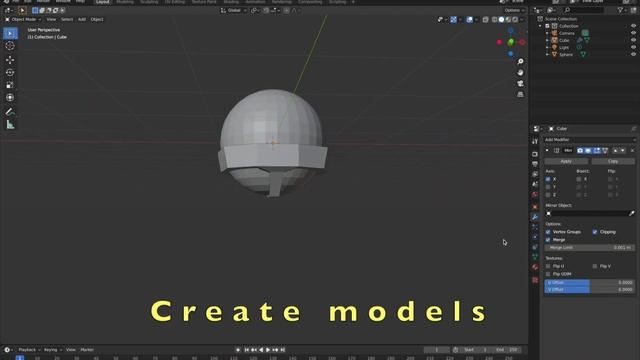Click the outliner filter funnel icon
Viewport: 640px width, 360px height.
coord(620,10)
